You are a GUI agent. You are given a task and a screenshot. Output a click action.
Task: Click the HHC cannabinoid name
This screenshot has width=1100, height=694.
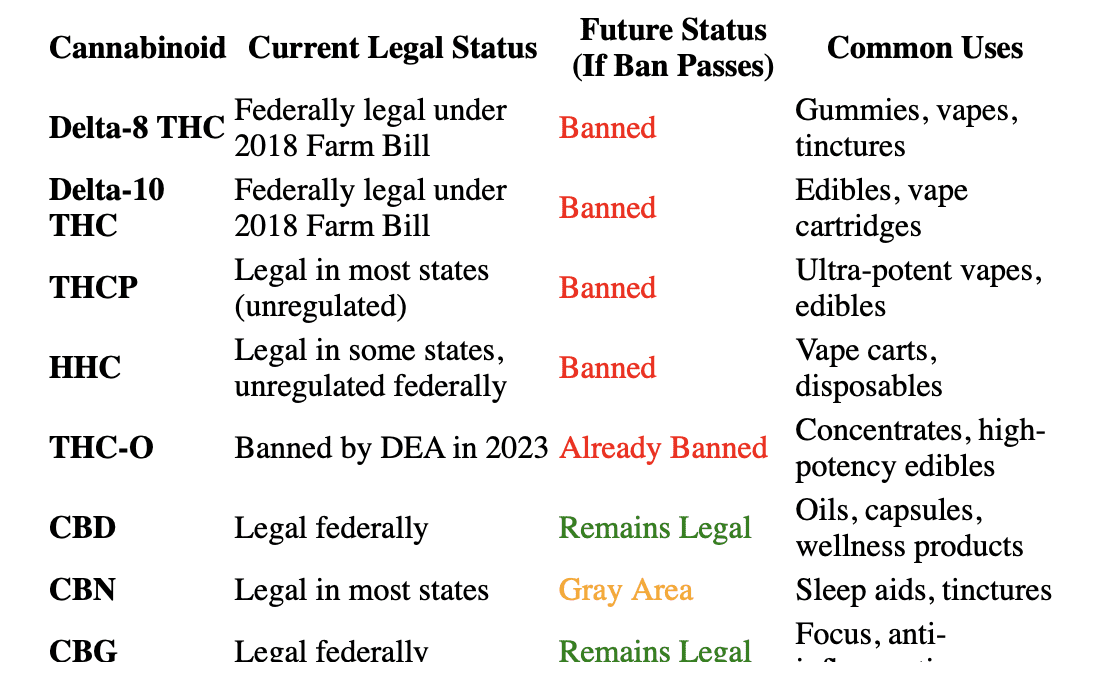coord(85,368)
